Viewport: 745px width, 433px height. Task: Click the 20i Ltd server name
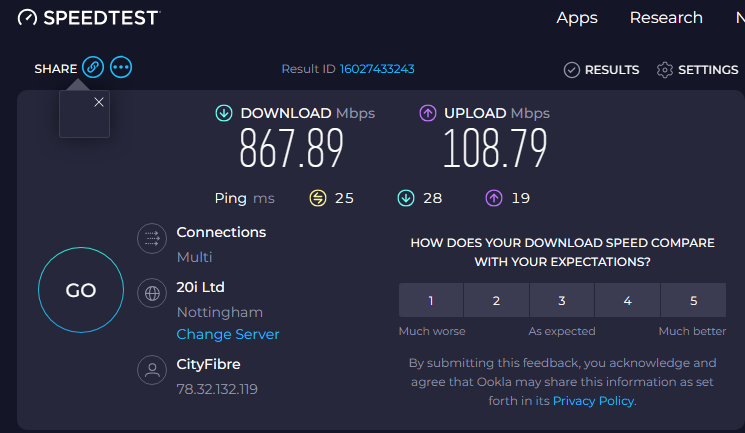pos(201,287)
